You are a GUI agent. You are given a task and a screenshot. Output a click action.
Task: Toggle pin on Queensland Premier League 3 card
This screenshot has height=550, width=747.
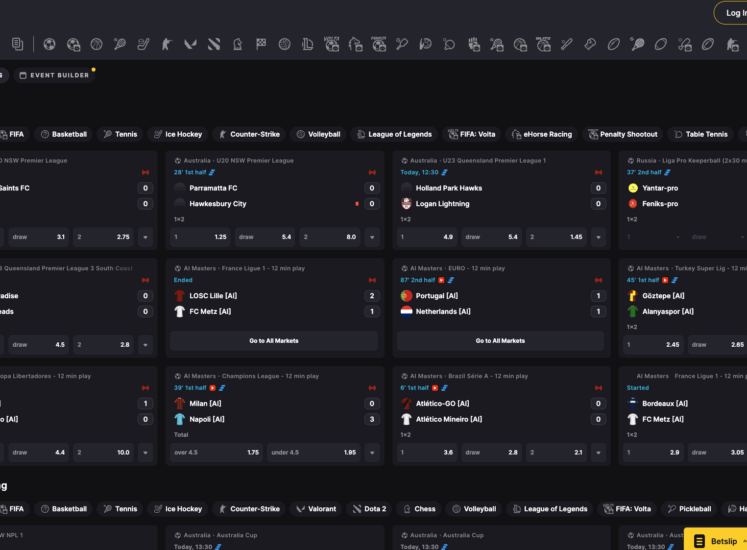click(145, 280)
